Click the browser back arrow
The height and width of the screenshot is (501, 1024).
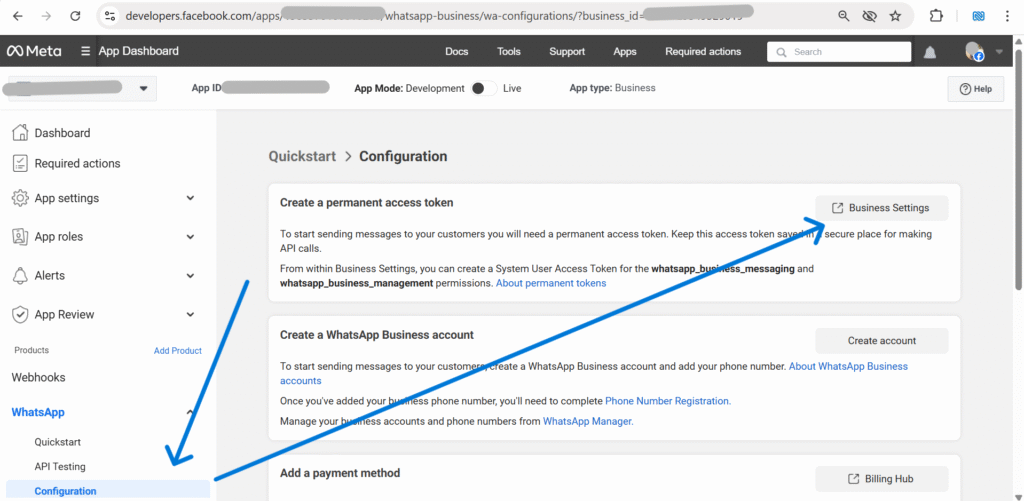(19, 16)
